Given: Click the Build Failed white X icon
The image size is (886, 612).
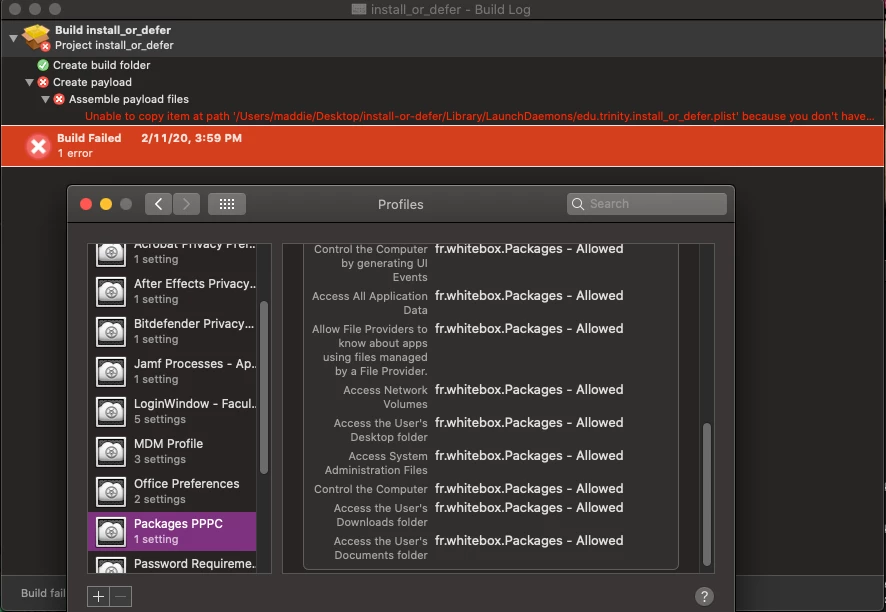Looking at the screenshot, I should point(38,146).
